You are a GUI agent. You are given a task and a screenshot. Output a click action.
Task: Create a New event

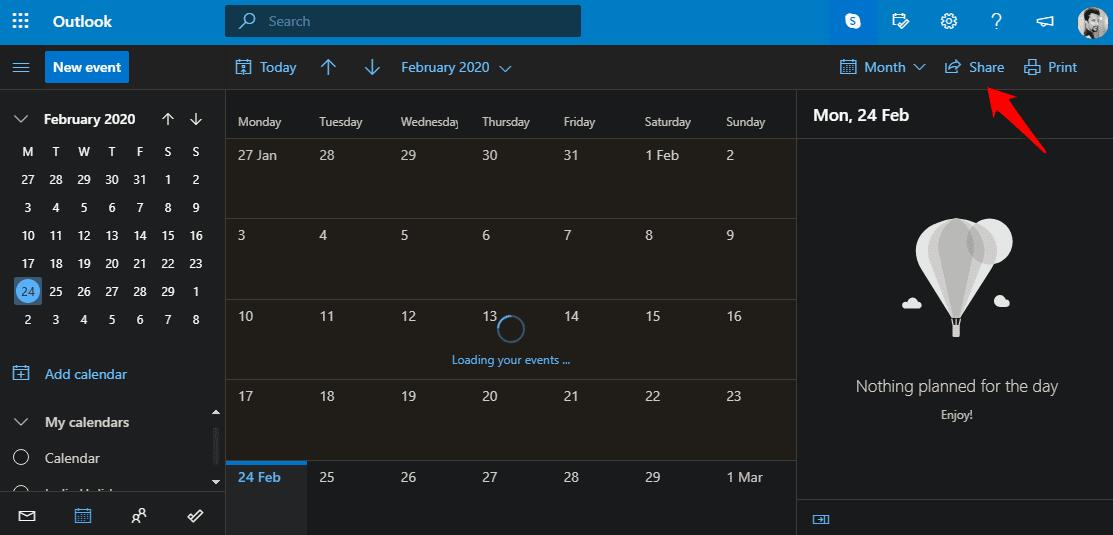pos(87,67)
